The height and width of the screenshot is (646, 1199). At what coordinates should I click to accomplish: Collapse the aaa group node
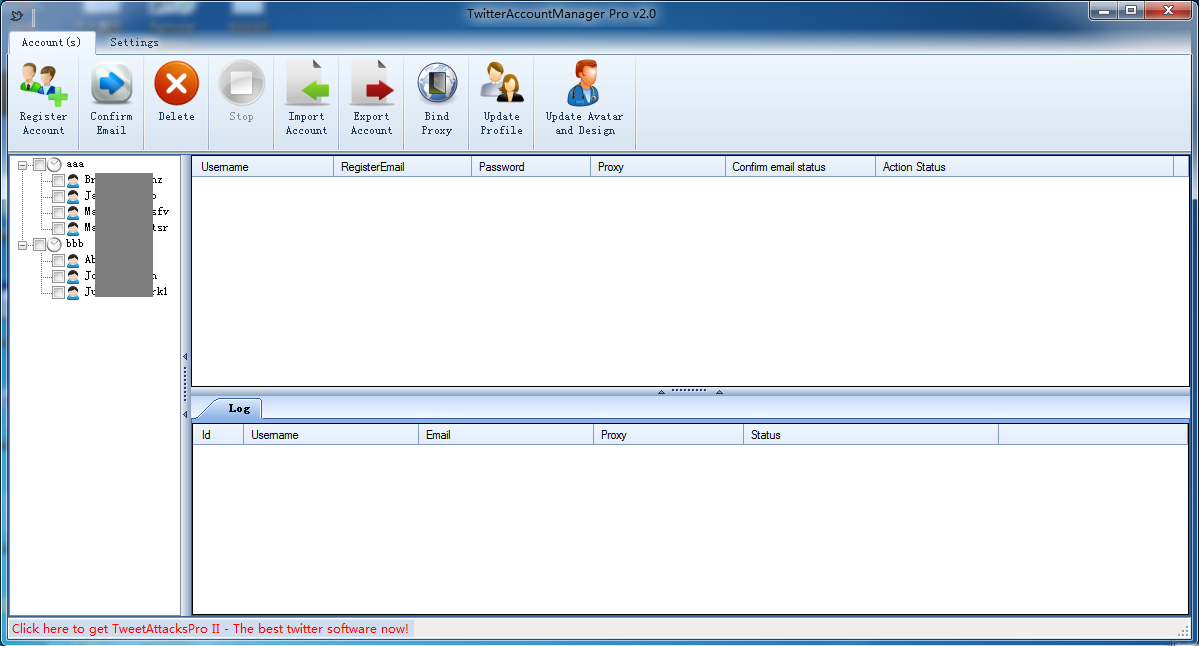click(x=22, y=164)
